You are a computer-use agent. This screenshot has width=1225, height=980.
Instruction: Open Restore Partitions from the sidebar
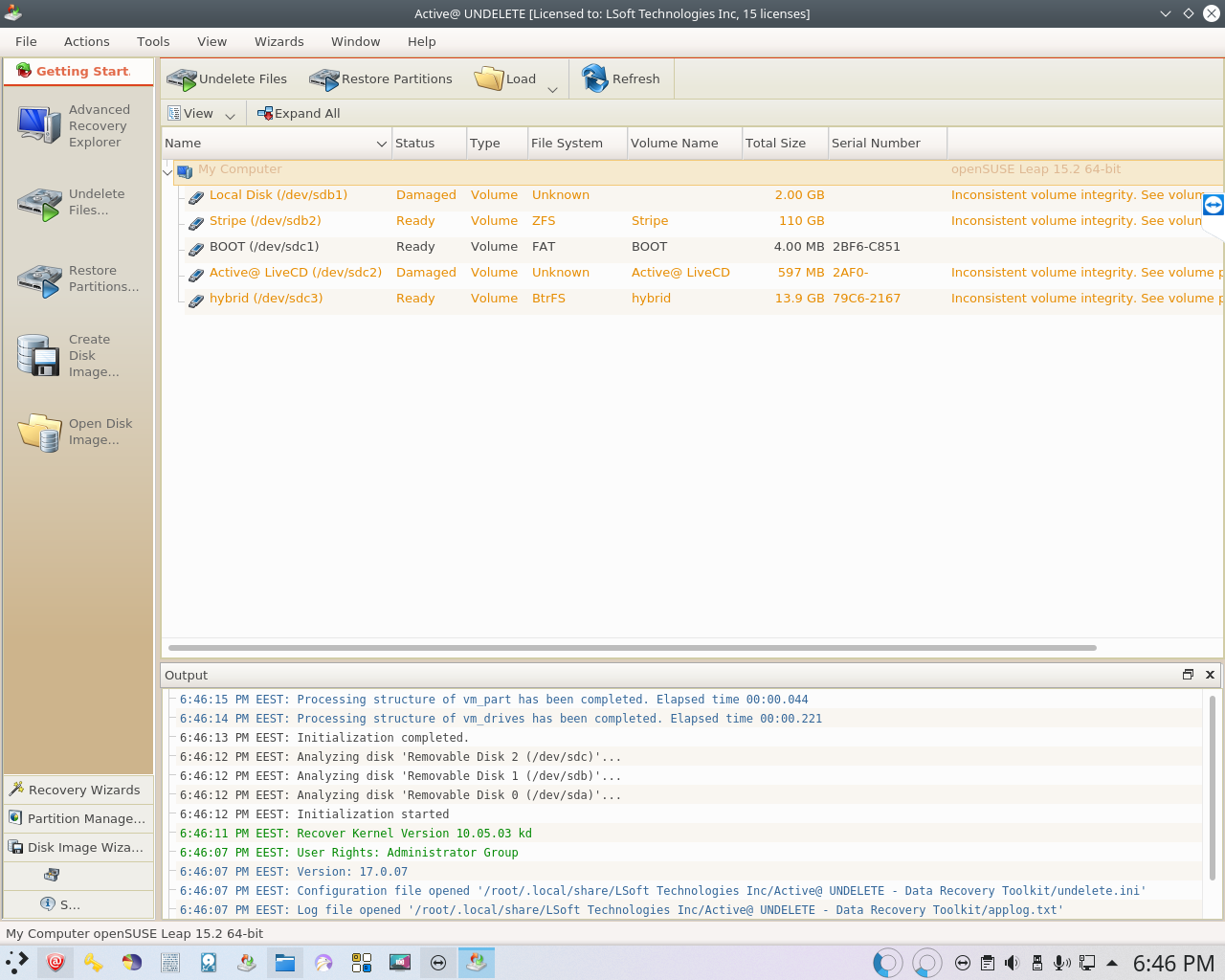click(x=78, y=278)
